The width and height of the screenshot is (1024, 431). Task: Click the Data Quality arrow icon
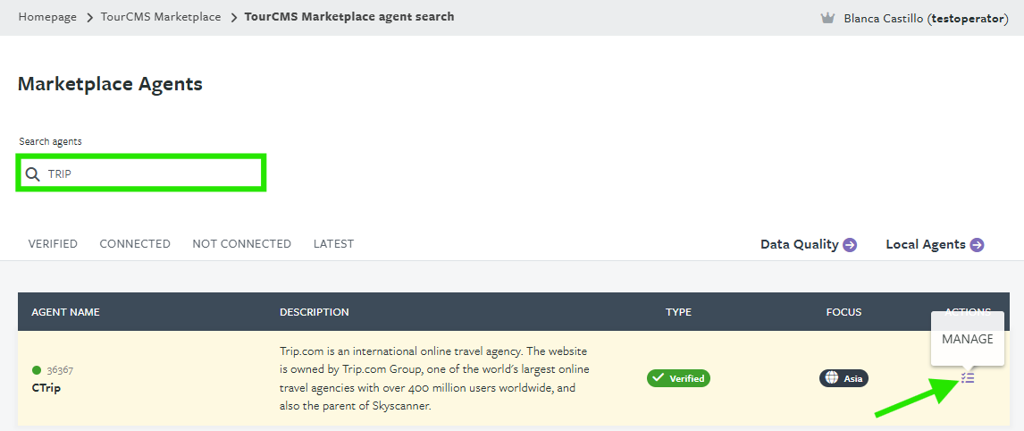pyautogui.click(x=850, y=245)
